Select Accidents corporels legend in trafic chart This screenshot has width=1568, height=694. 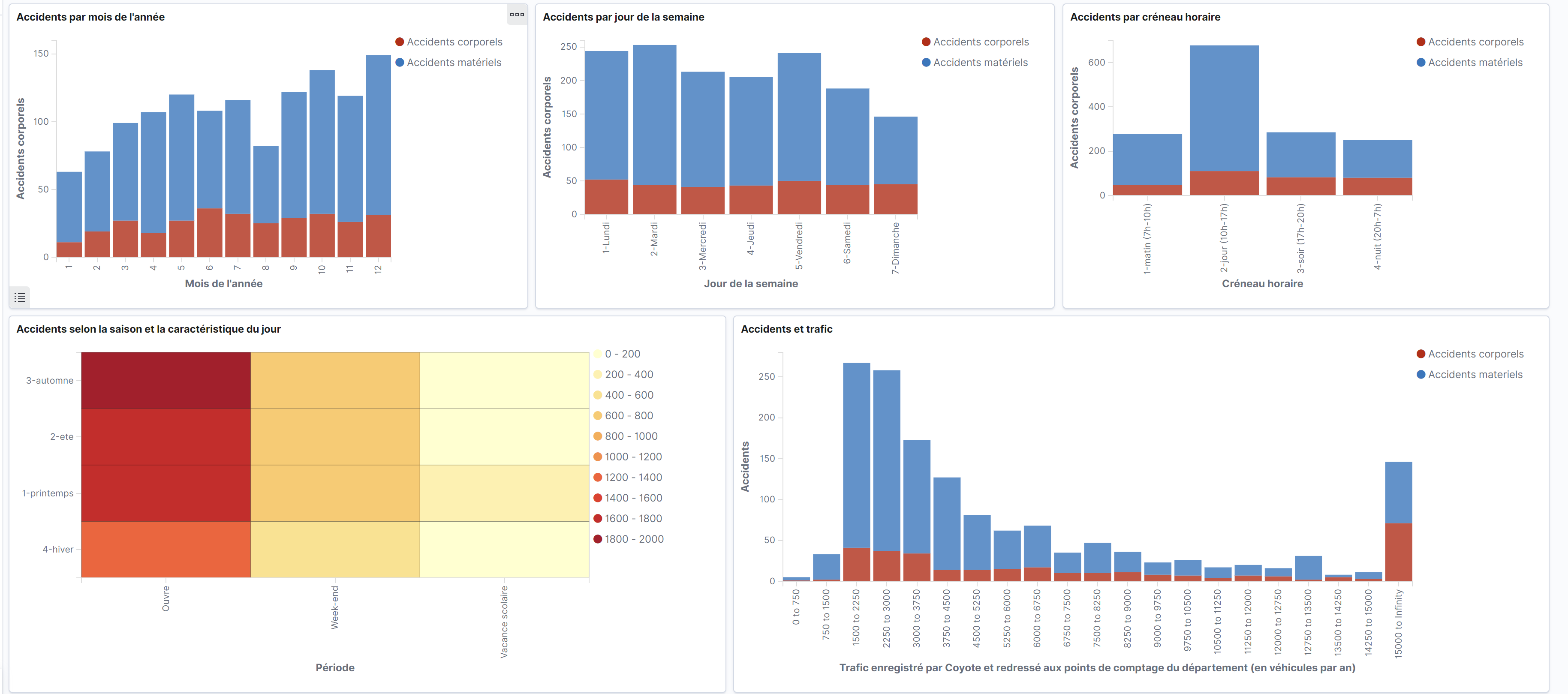click(x=1470, y=355)
